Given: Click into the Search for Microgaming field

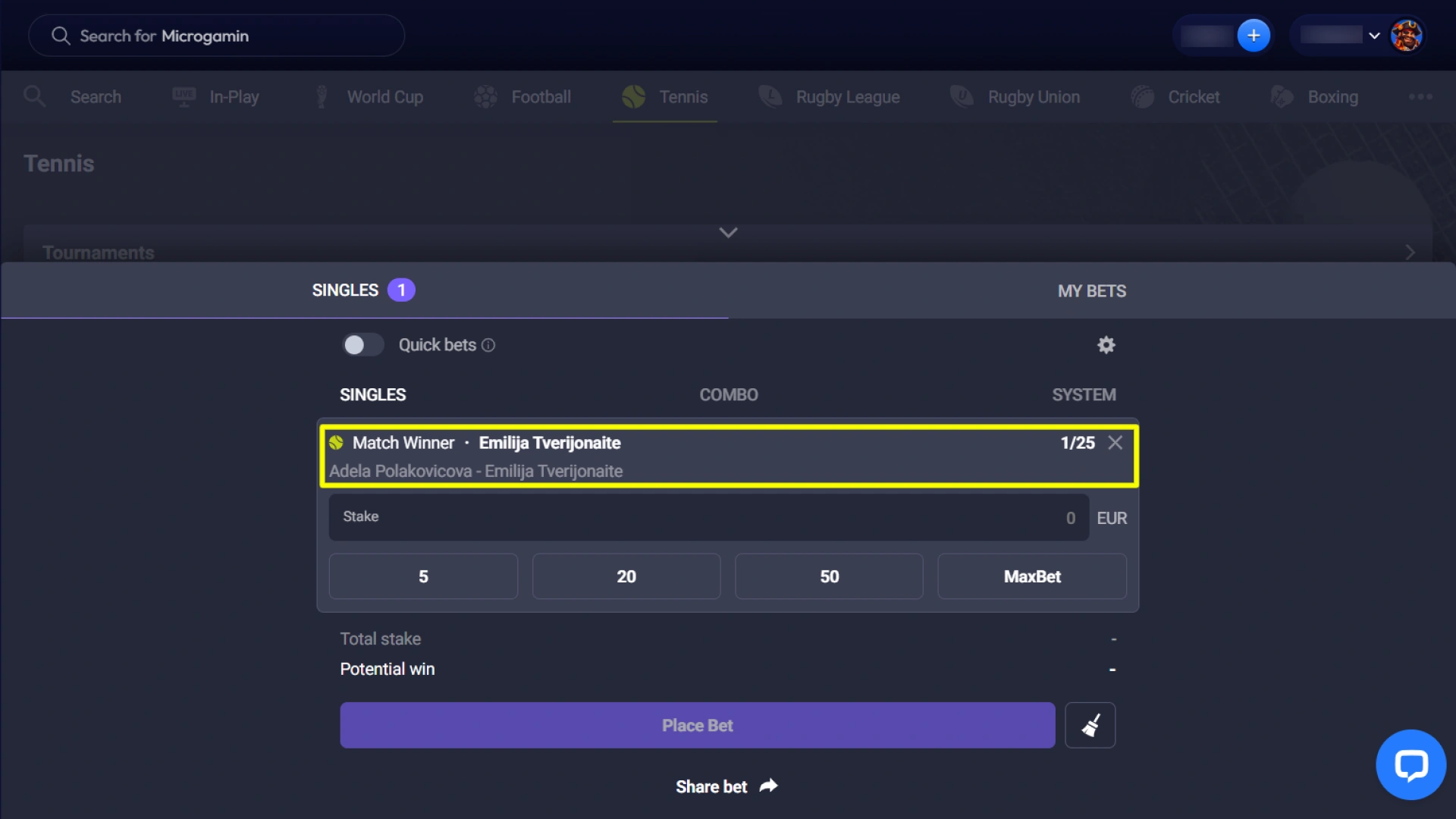Looking at the screenshot, I should coord(216,36).
